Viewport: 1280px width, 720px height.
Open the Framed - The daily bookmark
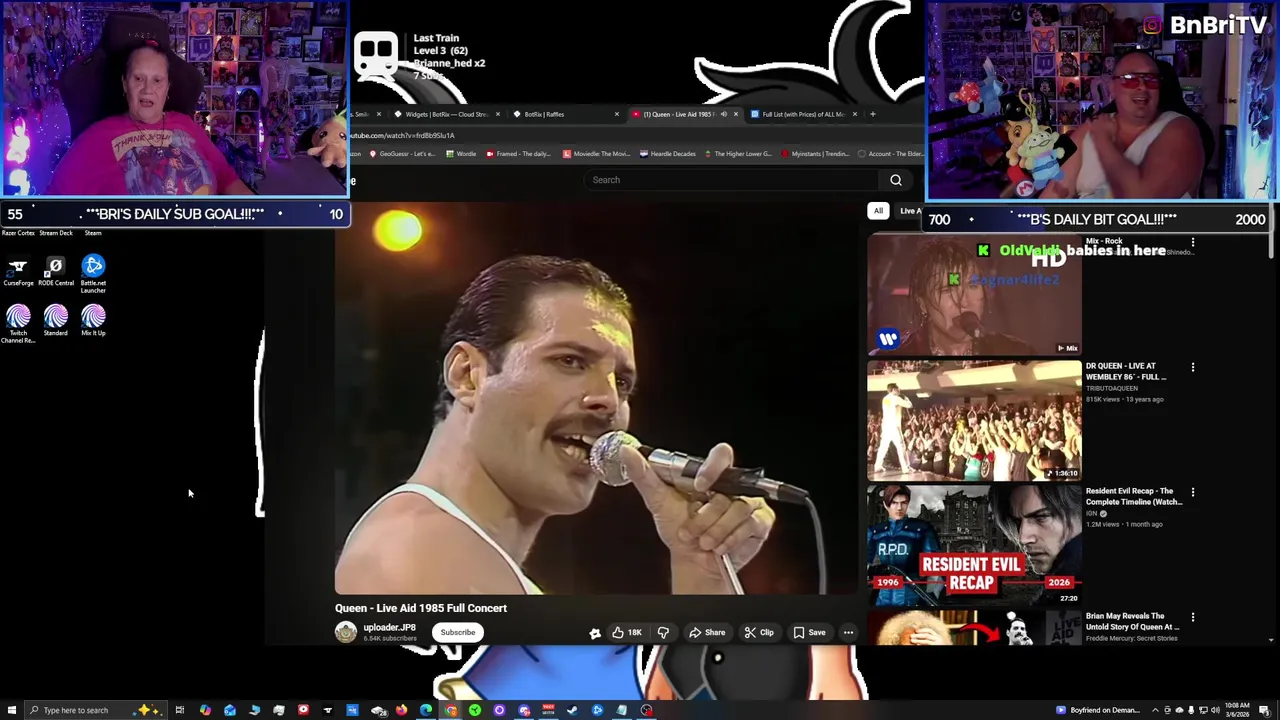518,154
